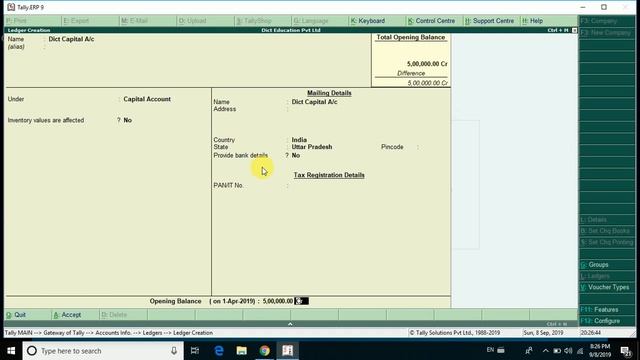Image resolution: width=640 pixels, height=360 pixels.
Task: Open Groups from the right panel
Action: click(607, 264)
